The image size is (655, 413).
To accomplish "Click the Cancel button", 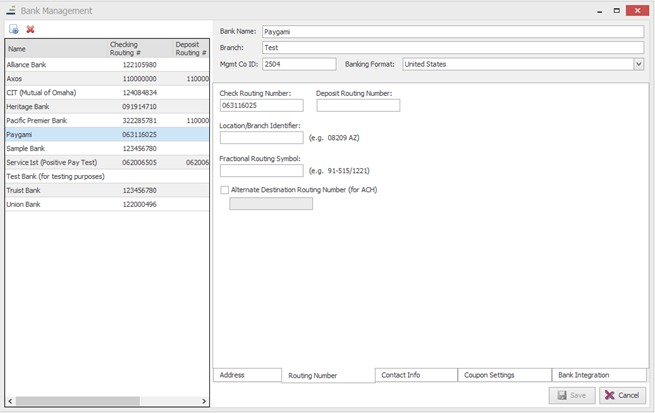I will [x=622, y=395].
